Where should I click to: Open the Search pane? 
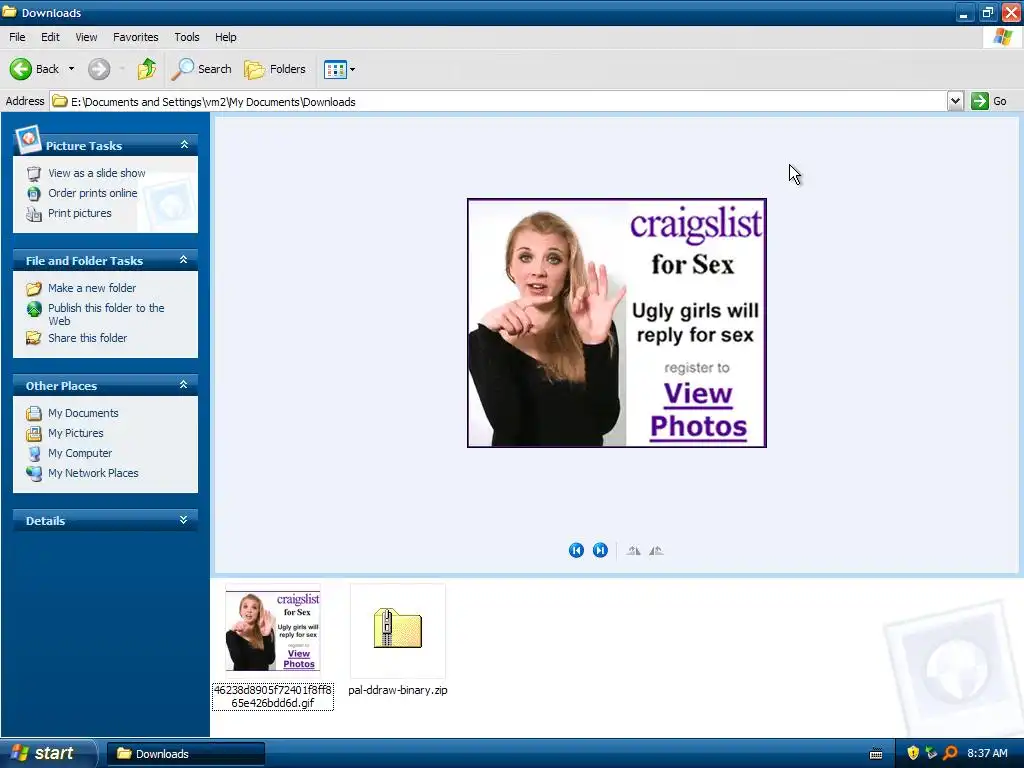201,69
